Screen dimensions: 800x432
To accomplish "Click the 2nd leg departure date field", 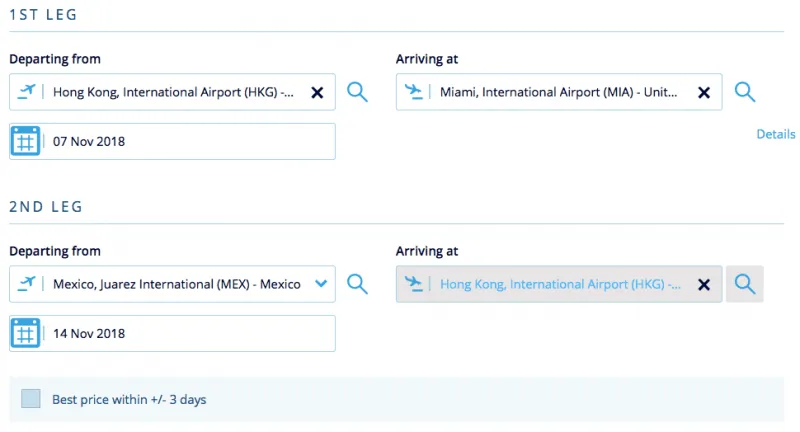I will point(172,333).
